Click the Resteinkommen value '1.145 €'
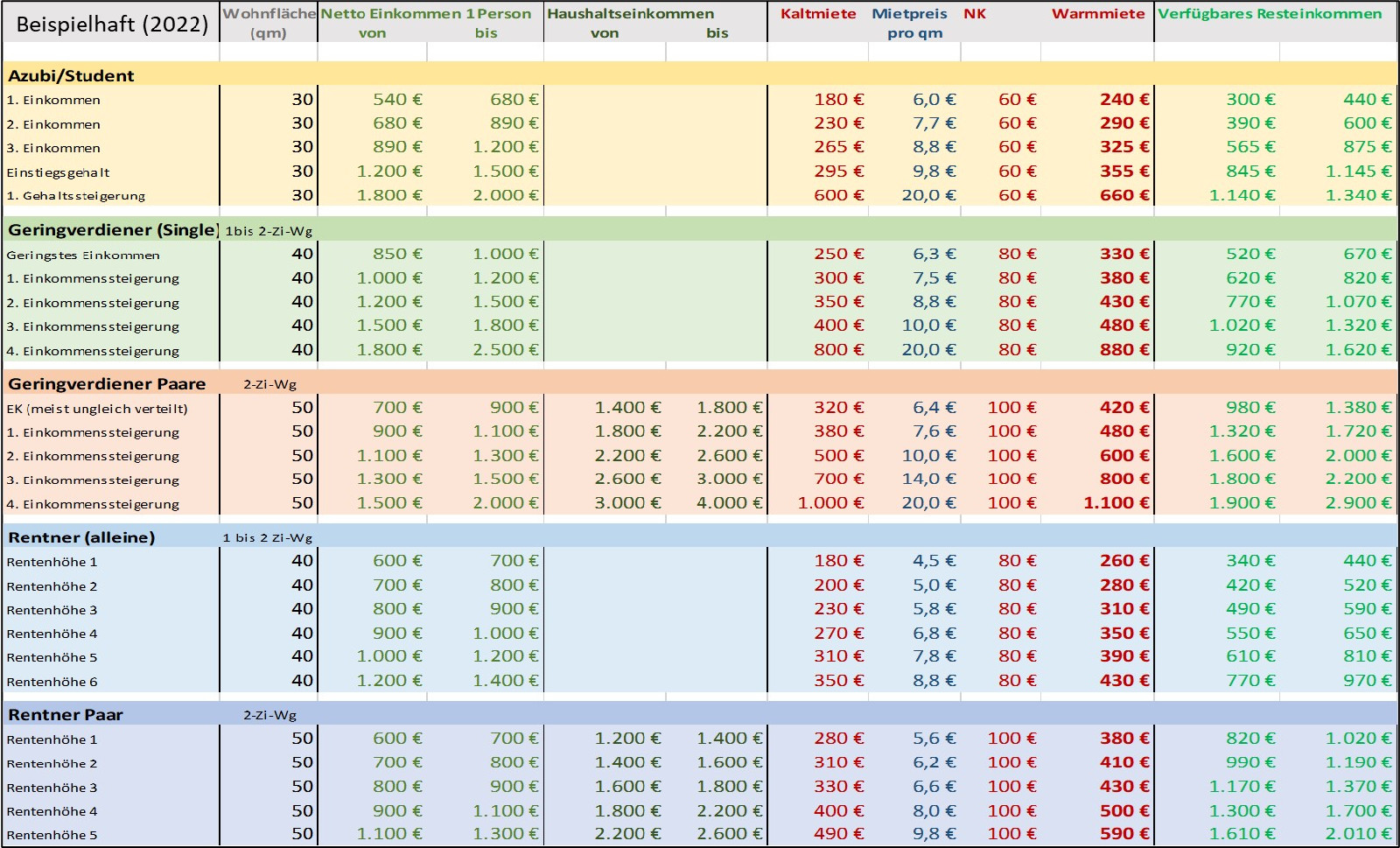This screenshot has width=1400, height=848. 1358,172
